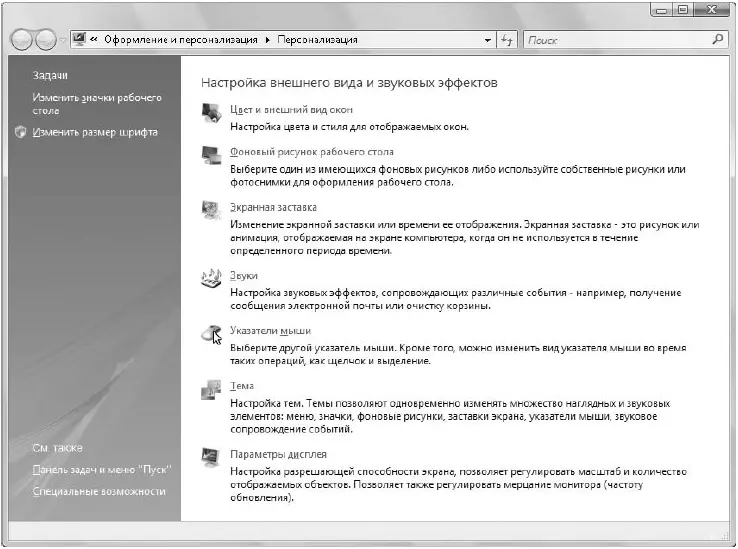The width and height of the screenshot is (738, 549).
Task: Go back with the Back arrow button
Action: (x=22, y=40)
